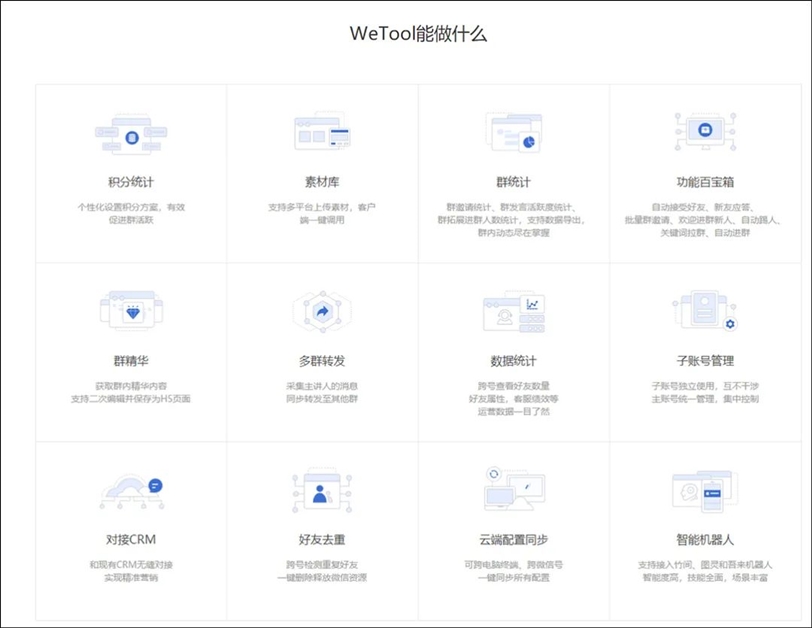Screen dimensions: 812x628
Task: Select the '积分统计' card title
Action: click(131, 182)
